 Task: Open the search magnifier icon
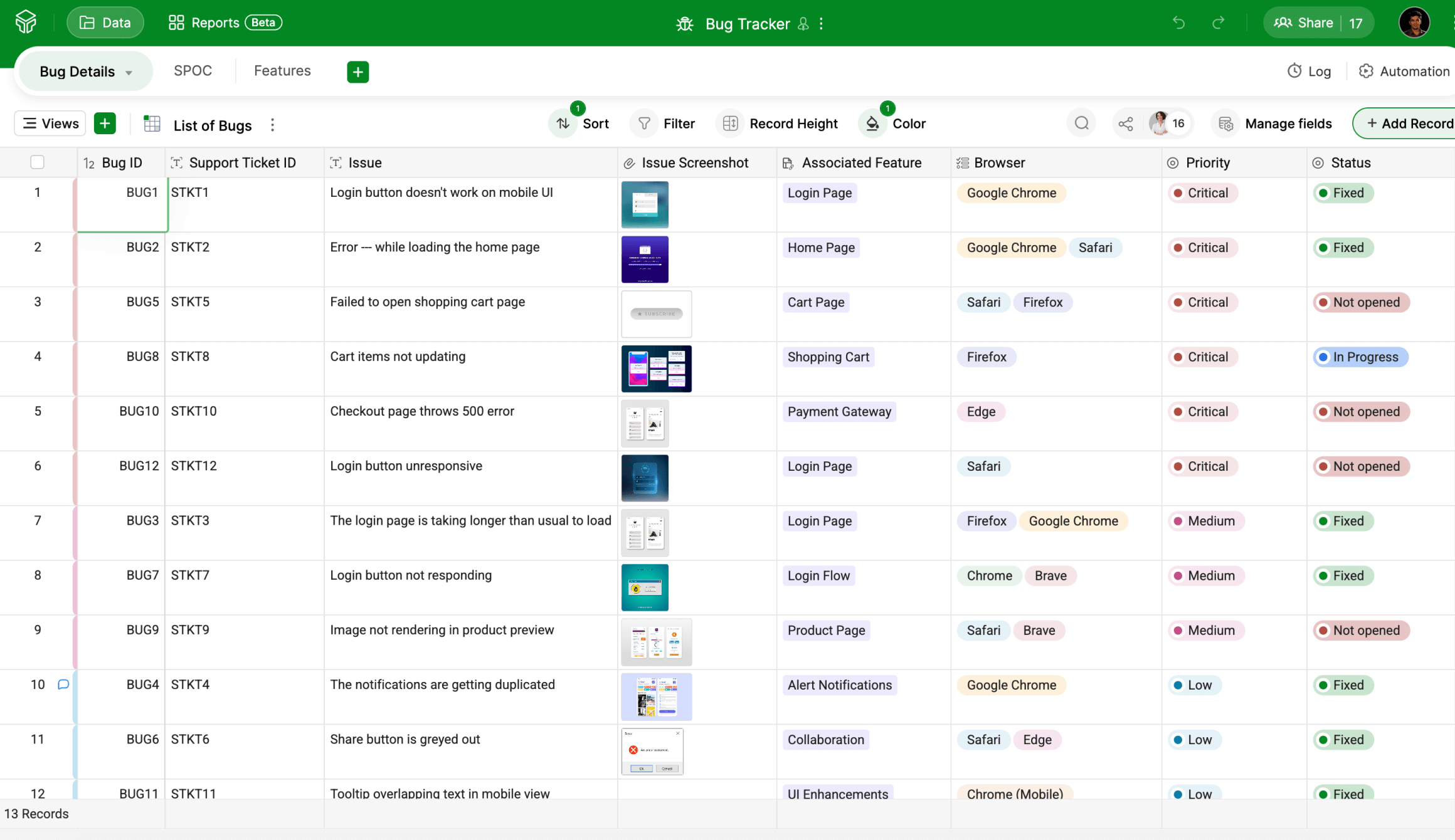1081,123
